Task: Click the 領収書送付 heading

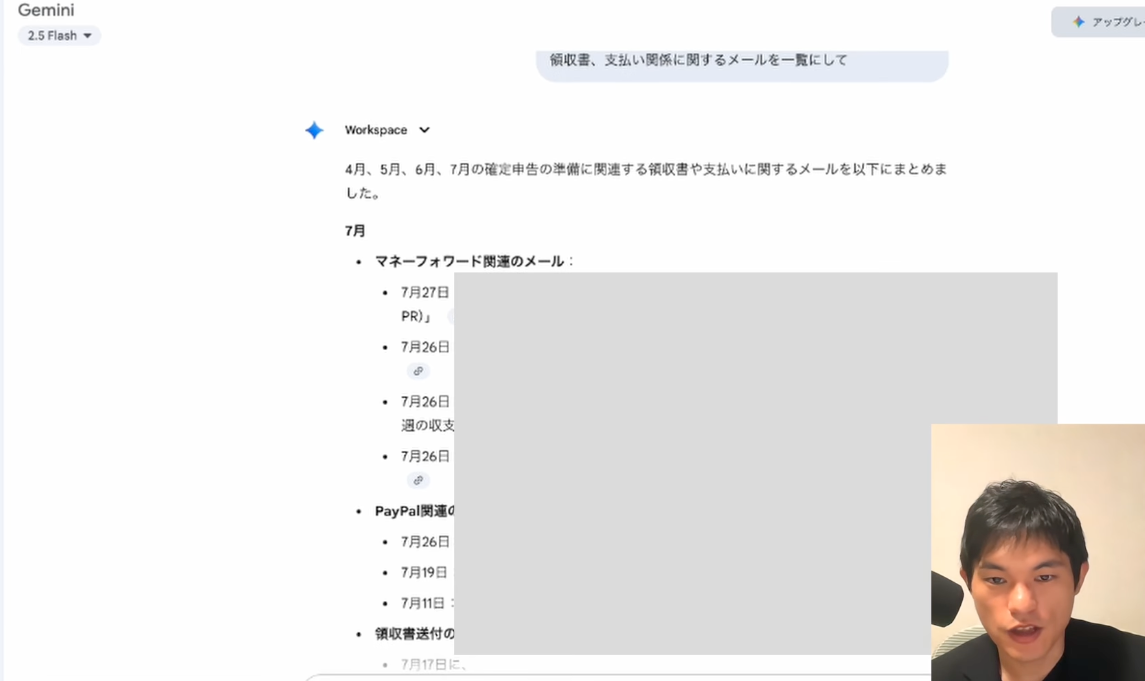Action: tap(415, 634)
